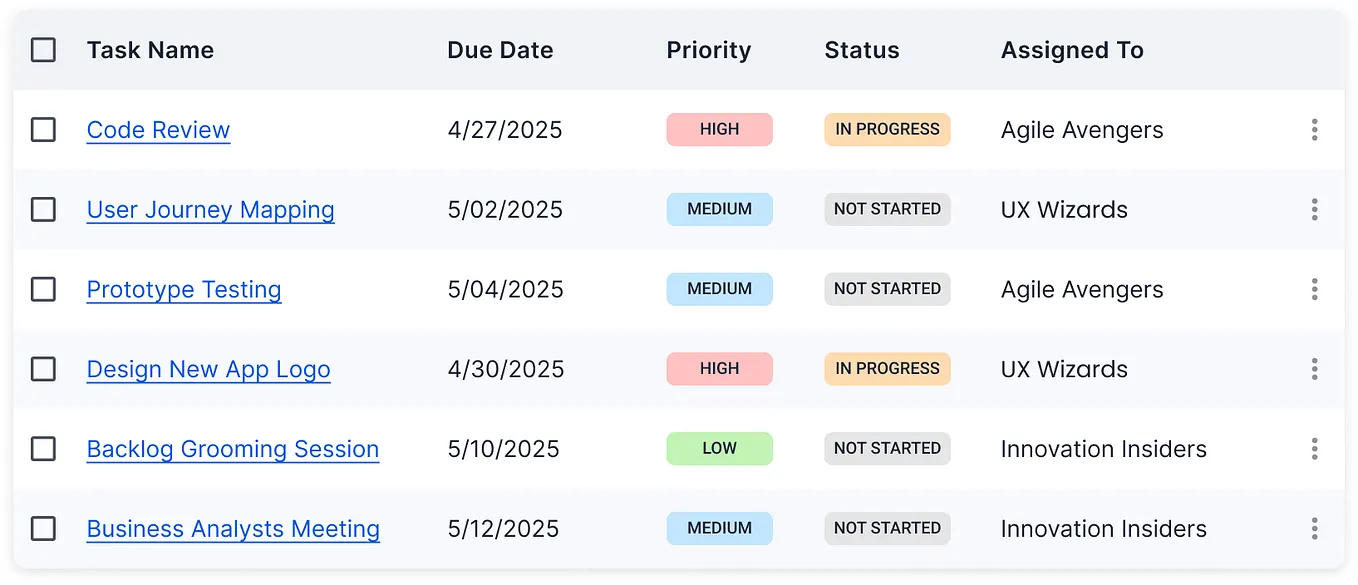
Task: Select the Code Review row checkbox
Action: pos(43,130)
